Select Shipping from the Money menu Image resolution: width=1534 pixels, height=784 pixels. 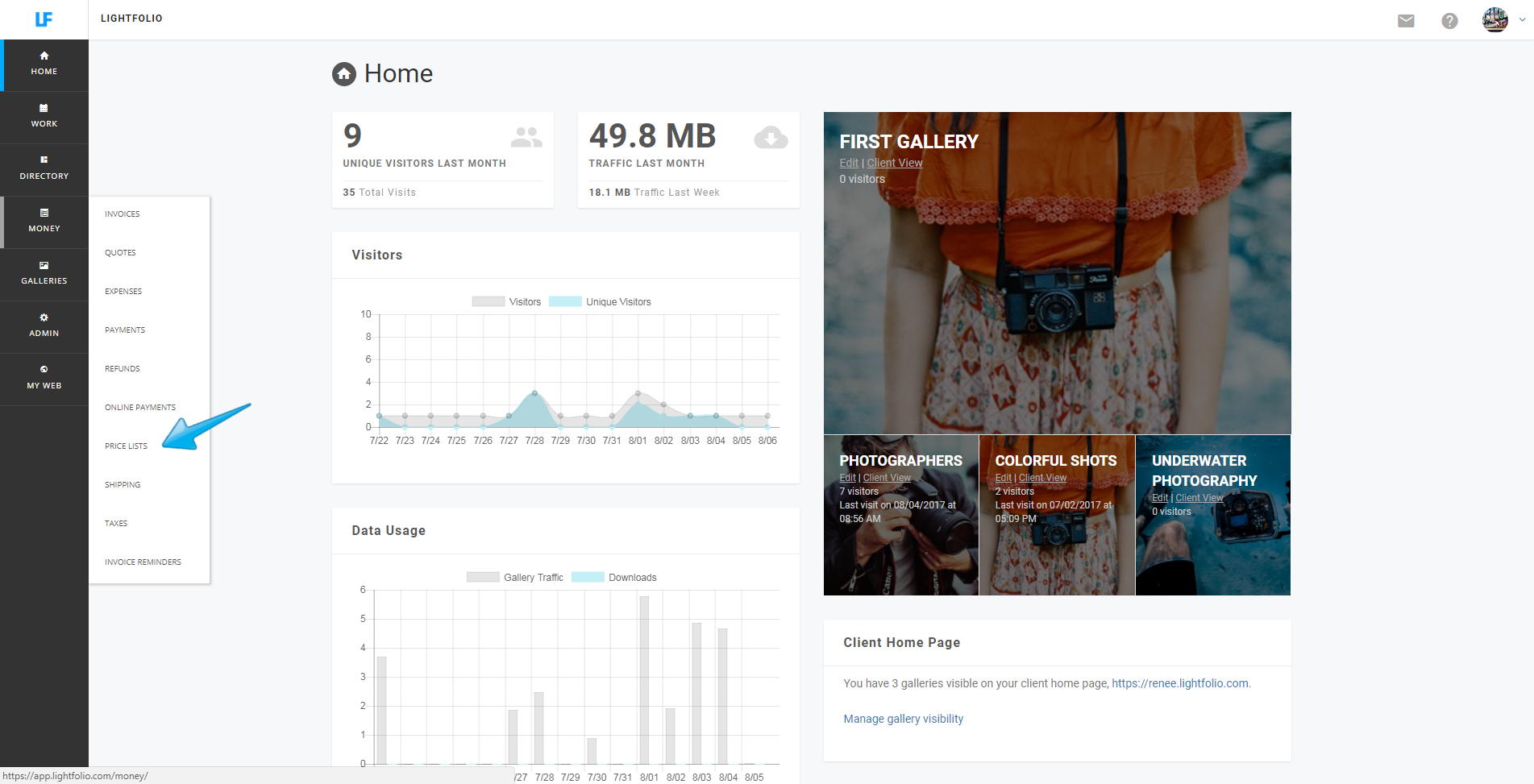coord(123,485)
